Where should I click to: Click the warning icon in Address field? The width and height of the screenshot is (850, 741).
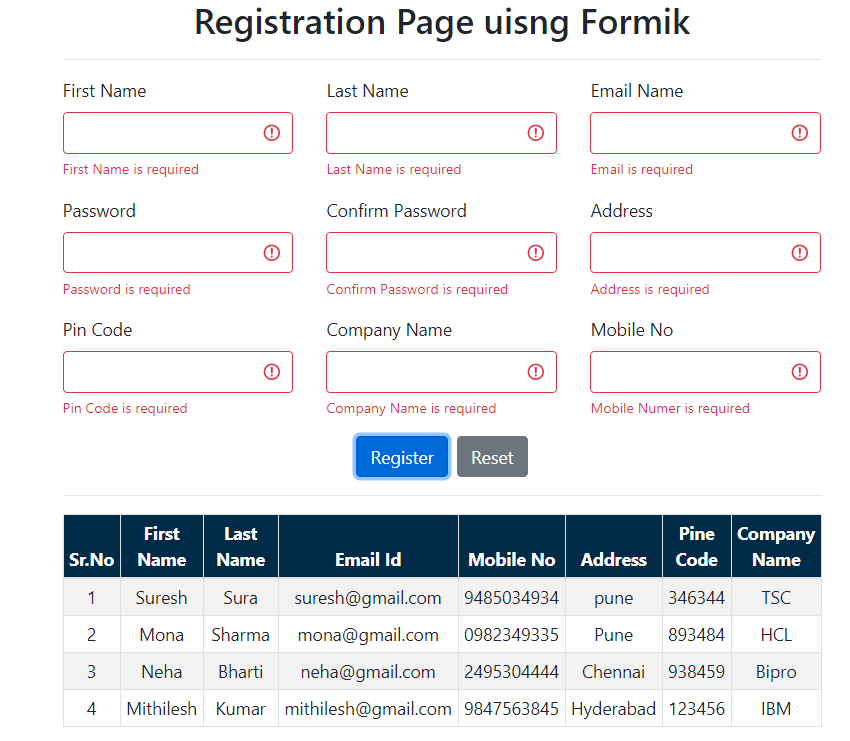tap(800, 253)
